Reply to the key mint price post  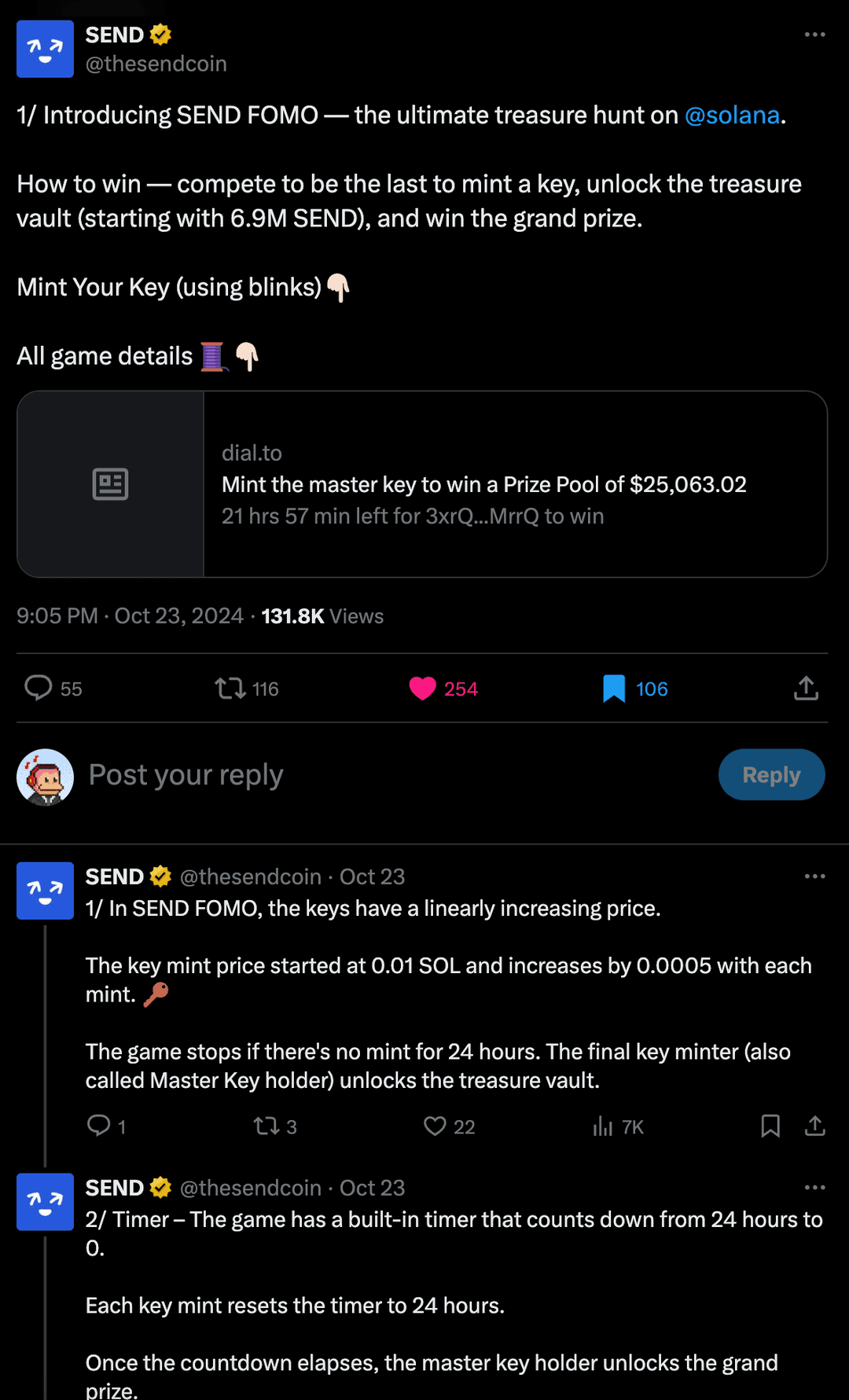point(98,1126)
